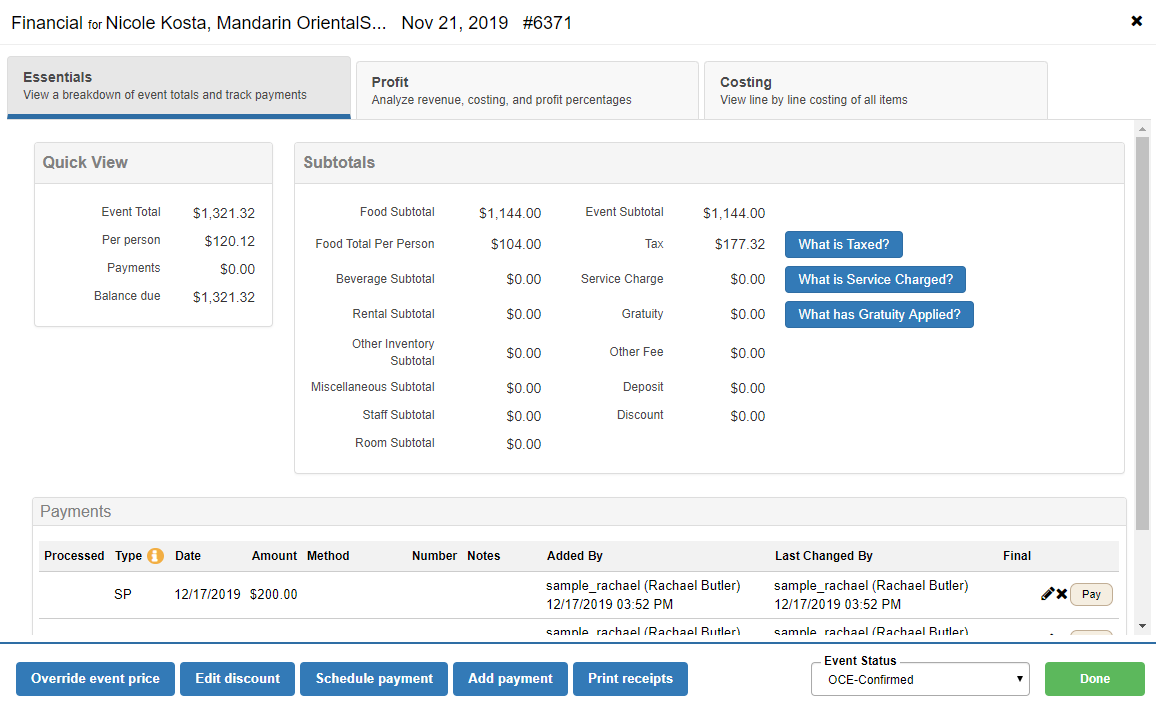Viewport: 1156px width, 710px height.
Task: Click the What is Taxed? button
Action: click(843, 244)
